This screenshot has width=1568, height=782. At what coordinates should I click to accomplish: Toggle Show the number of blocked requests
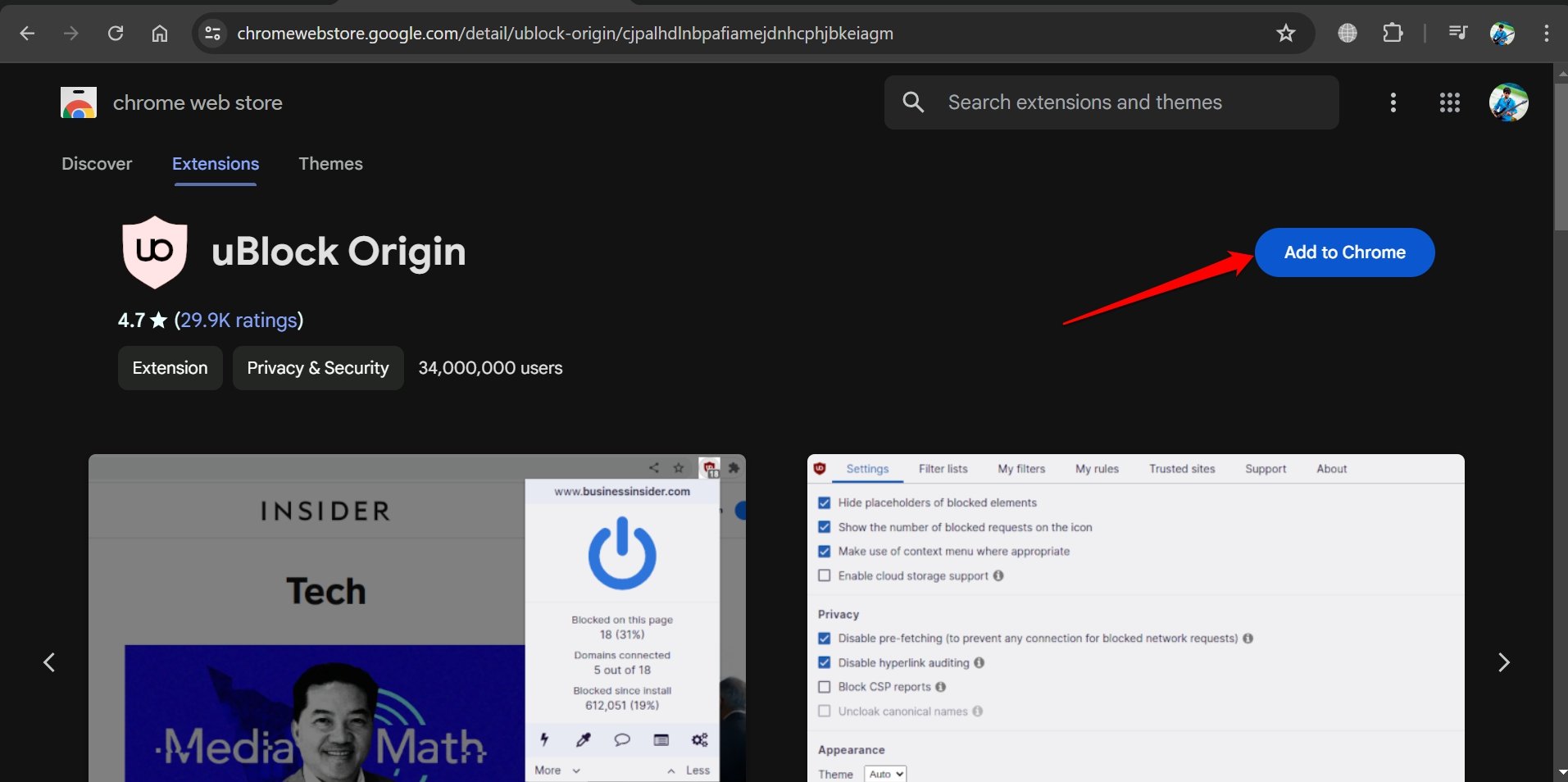(x=825, y=527)
